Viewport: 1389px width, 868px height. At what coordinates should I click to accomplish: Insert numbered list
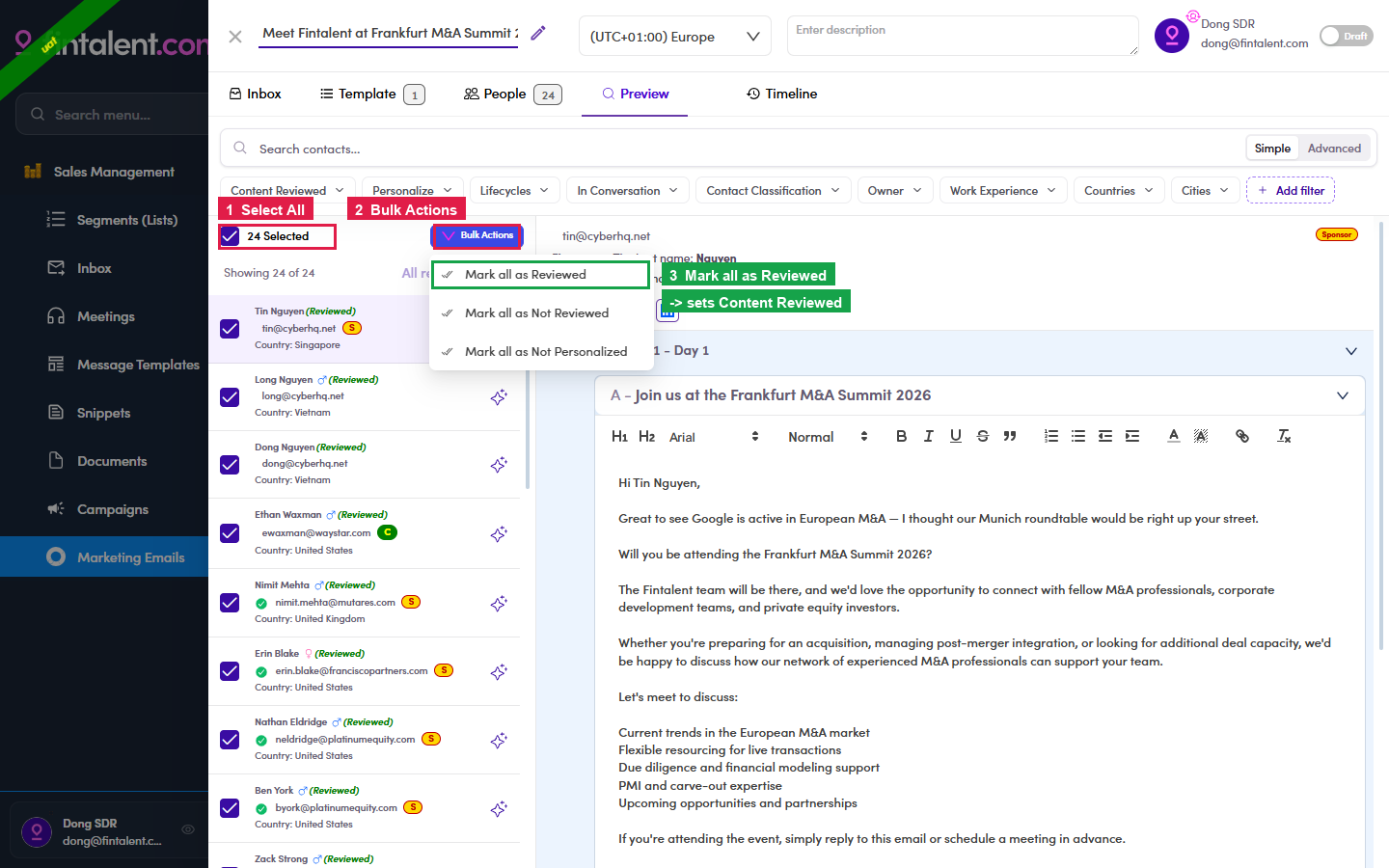tap(1051, 436)
